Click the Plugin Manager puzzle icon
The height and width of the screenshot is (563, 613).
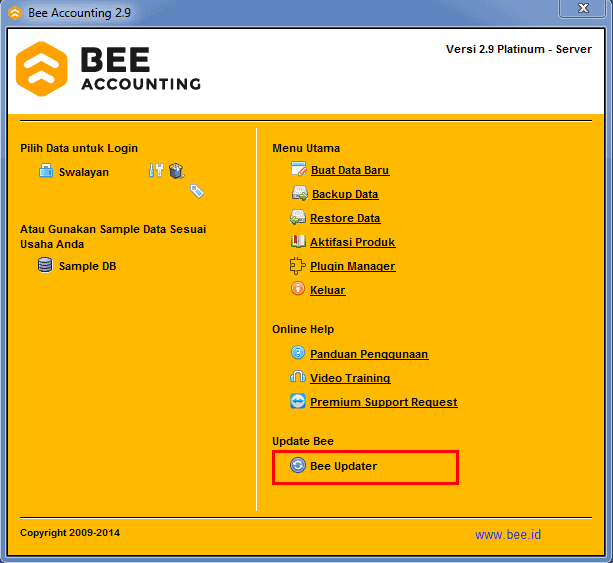click(298, 265)
